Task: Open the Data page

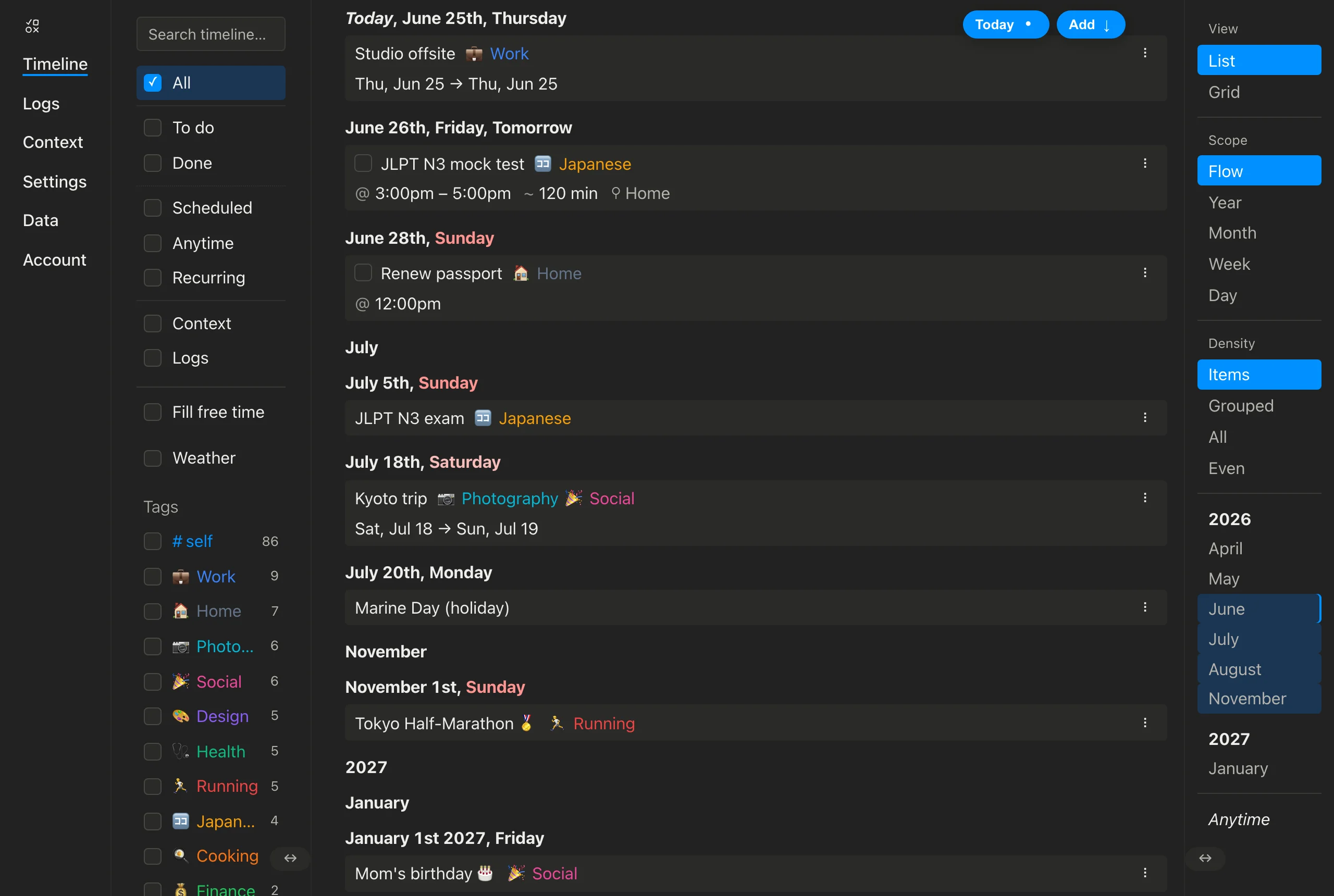Action: click(41, 220)
